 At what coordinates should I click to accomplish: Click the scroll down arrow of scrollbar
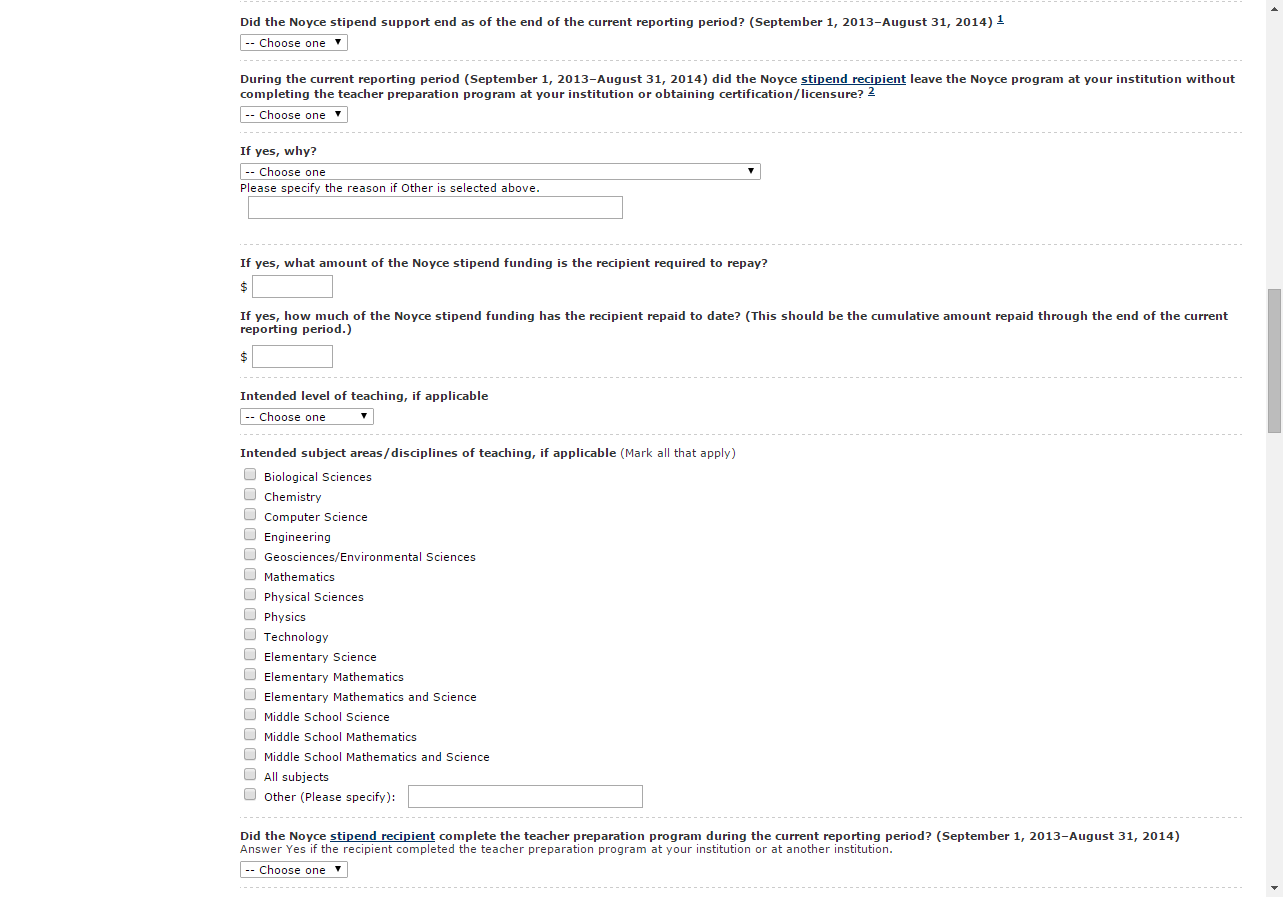pyautogui.click(x=1274, y=888)
